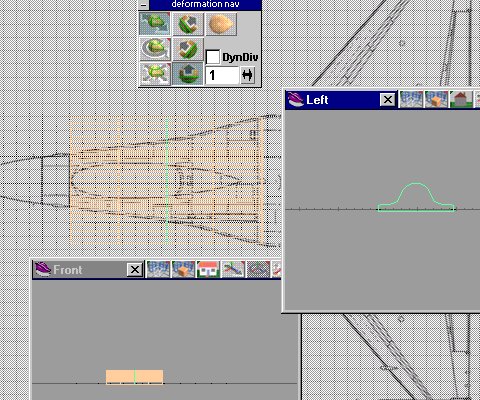Screen dimensions: 480x400
Task: Select the deform-move tool with crossed arrows
Action: point(155,24)
